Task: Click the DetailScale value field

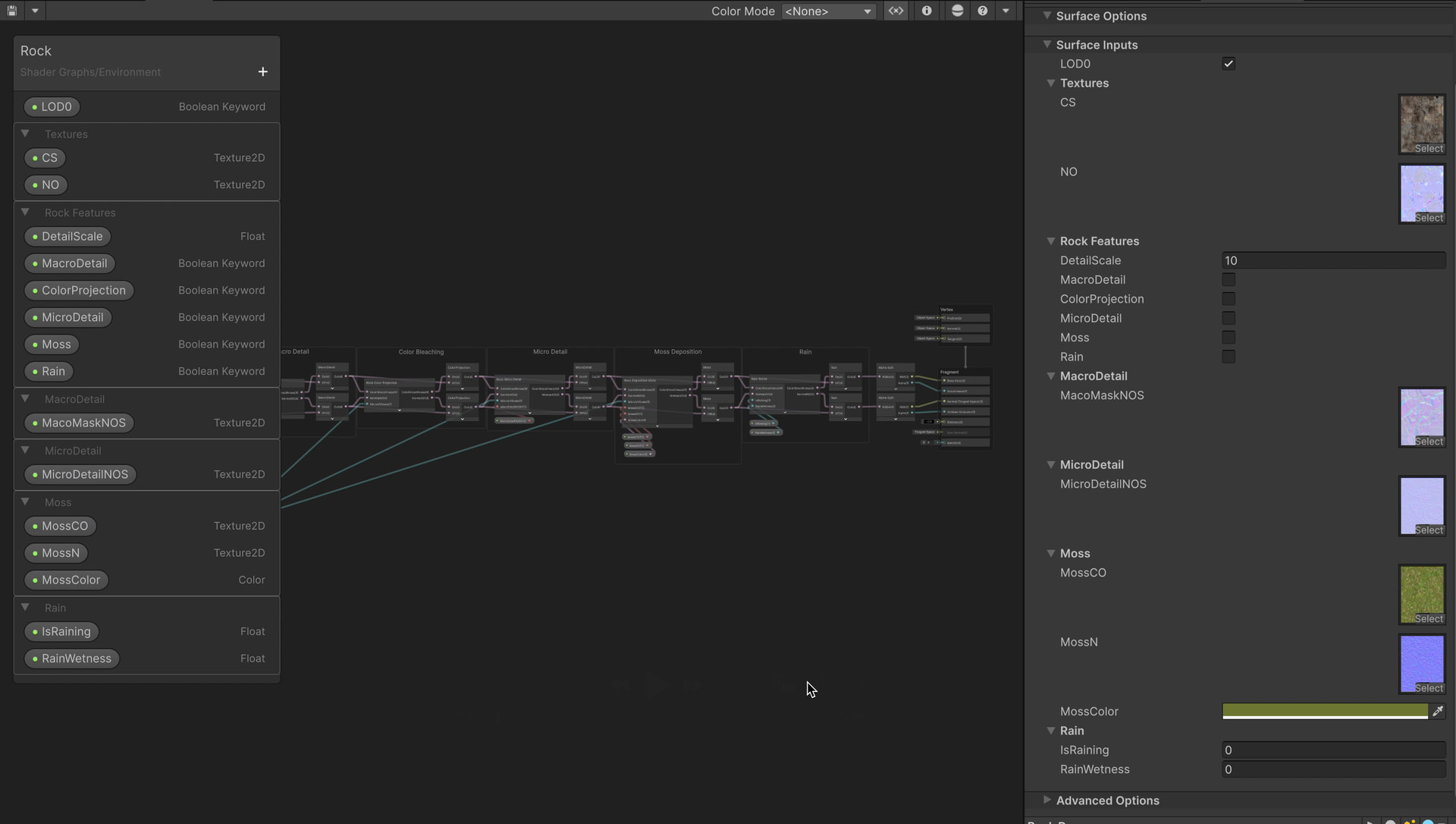Action: [1333, 260]
